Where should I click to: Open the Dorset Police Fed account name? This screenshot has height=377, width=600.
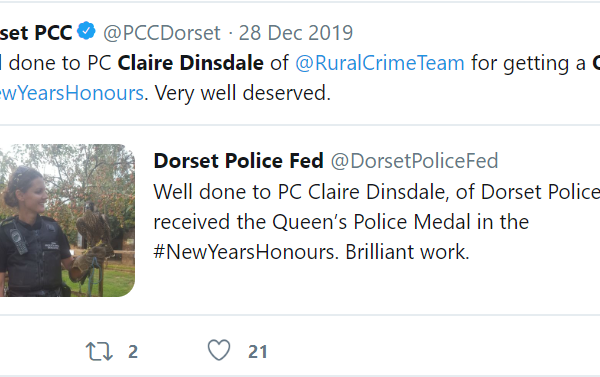coord(238,161)
